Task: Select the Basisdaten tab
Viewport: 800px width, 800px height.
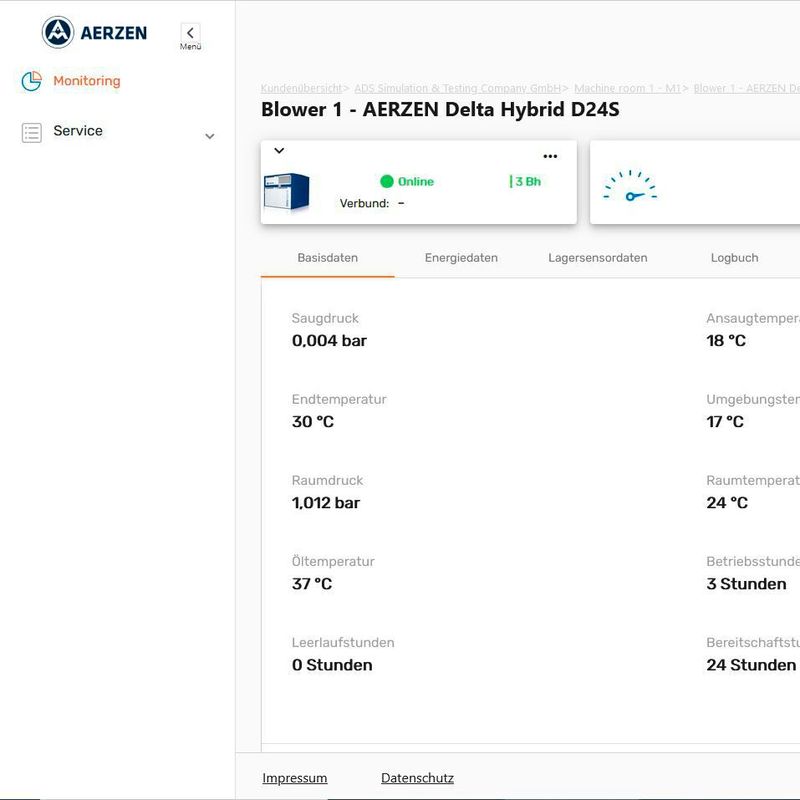Action: click(x=328, y=258)
